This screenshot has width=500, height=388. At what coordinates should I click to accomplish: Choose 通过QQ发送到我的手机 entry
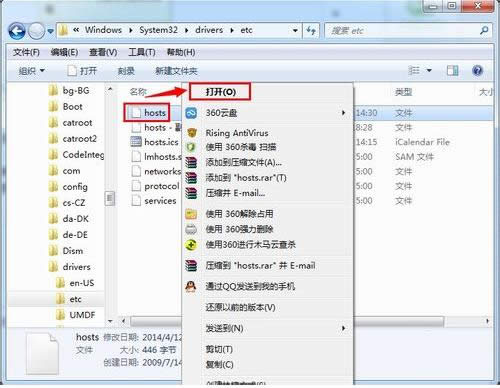point(268,286)
